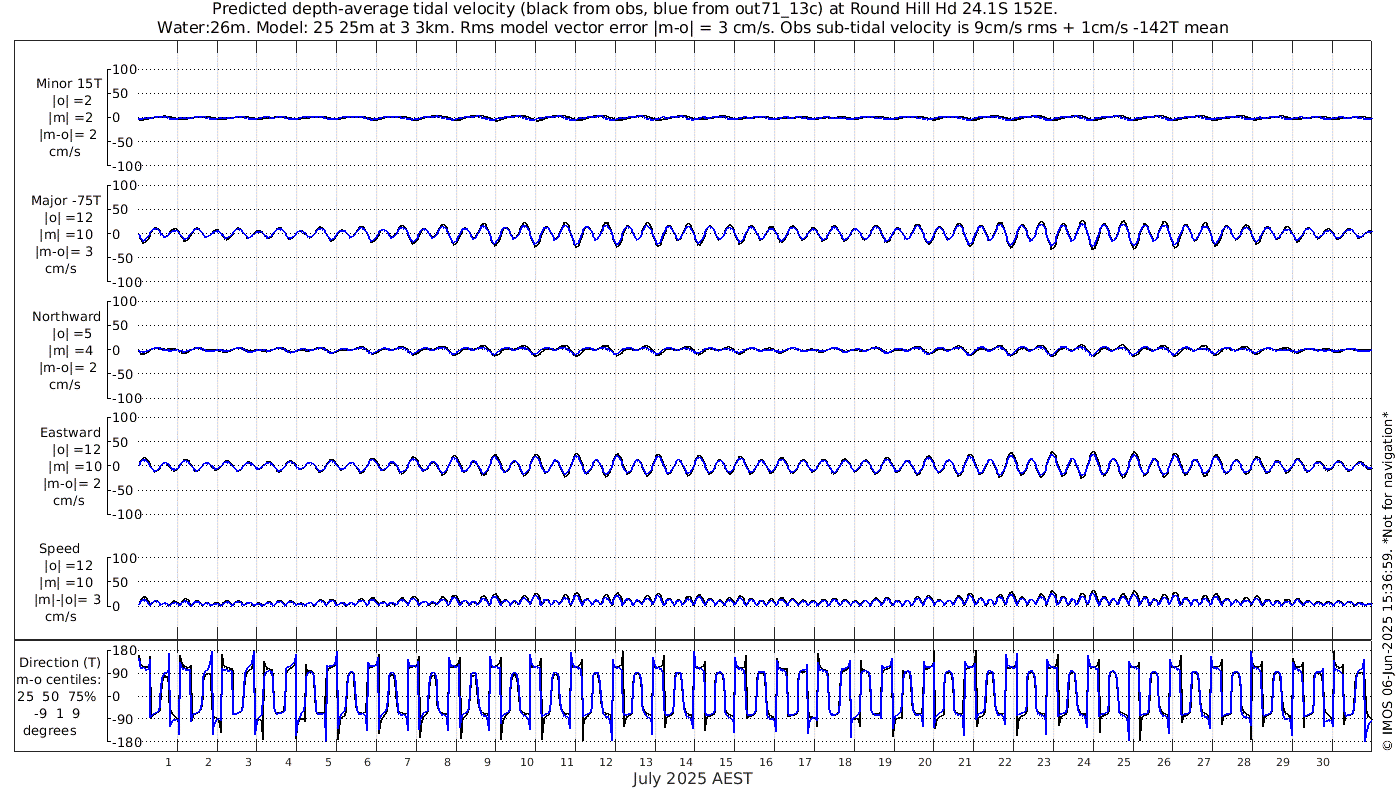Click the 100 tick label in Speed panel
This screenshot has width=1400, height=800.
[x=123, y=558]
